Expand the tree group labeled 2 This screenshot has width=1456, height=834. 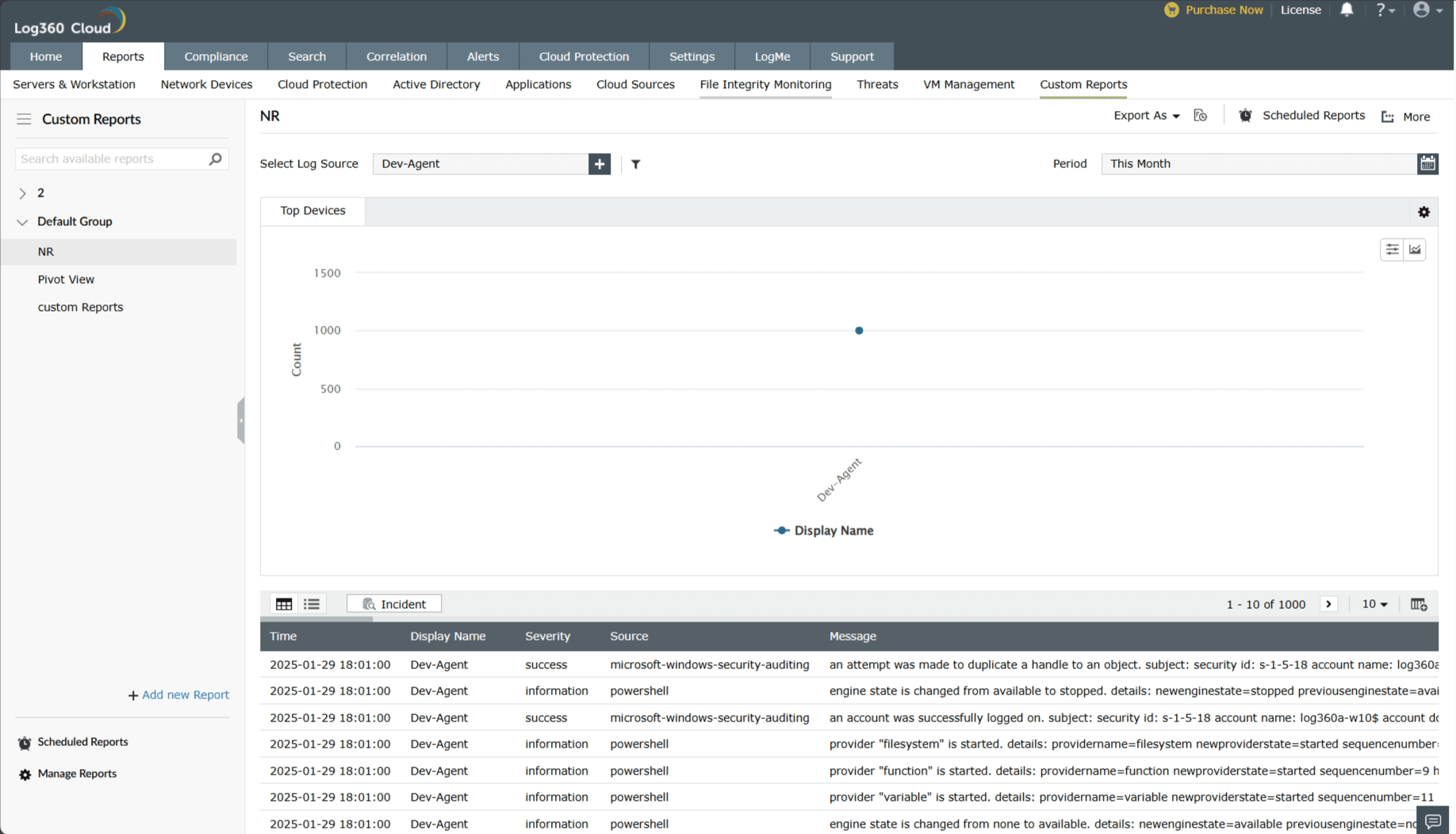[21, 193]
